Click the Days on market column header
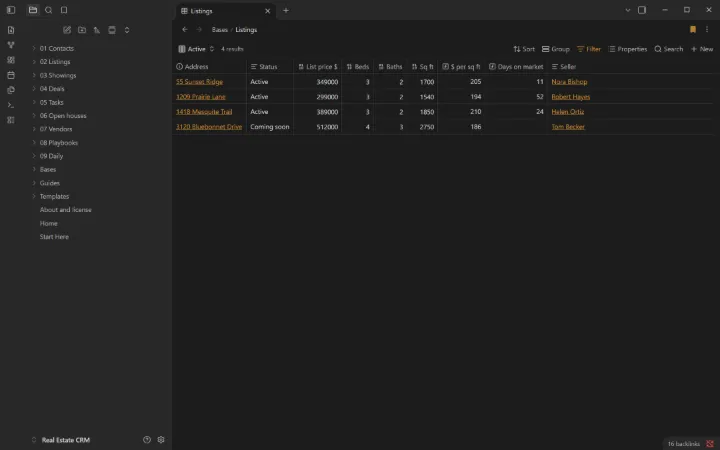This screenshot has height=450, width=720. click(x=516, y=67)
